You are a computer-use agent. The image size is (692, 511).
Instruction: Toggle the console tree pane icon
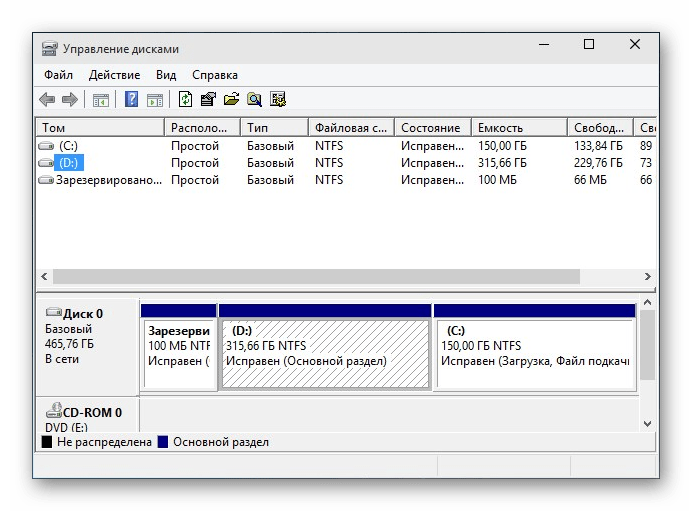(100, 100)
